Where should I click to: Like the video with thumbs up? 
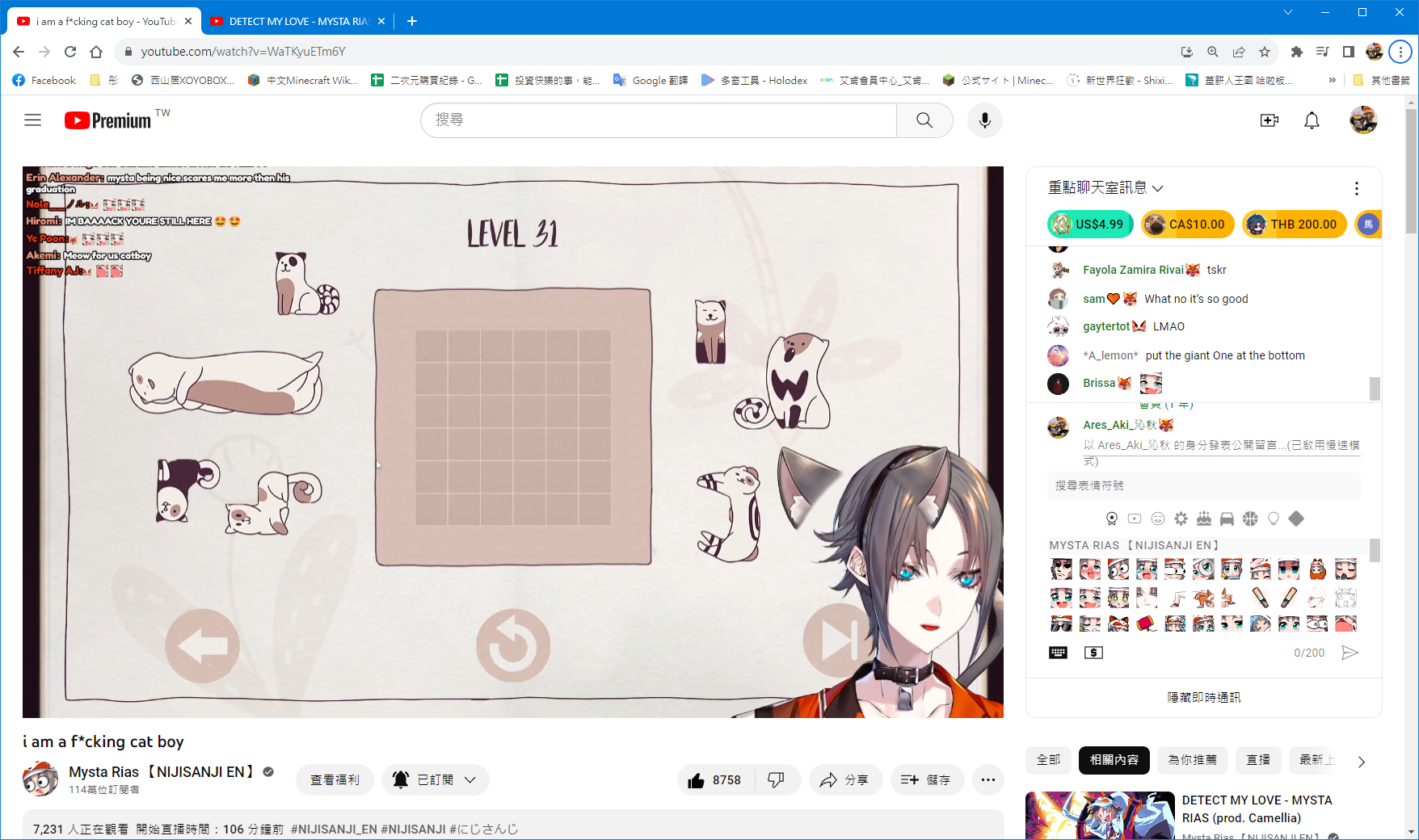point(716,779)
